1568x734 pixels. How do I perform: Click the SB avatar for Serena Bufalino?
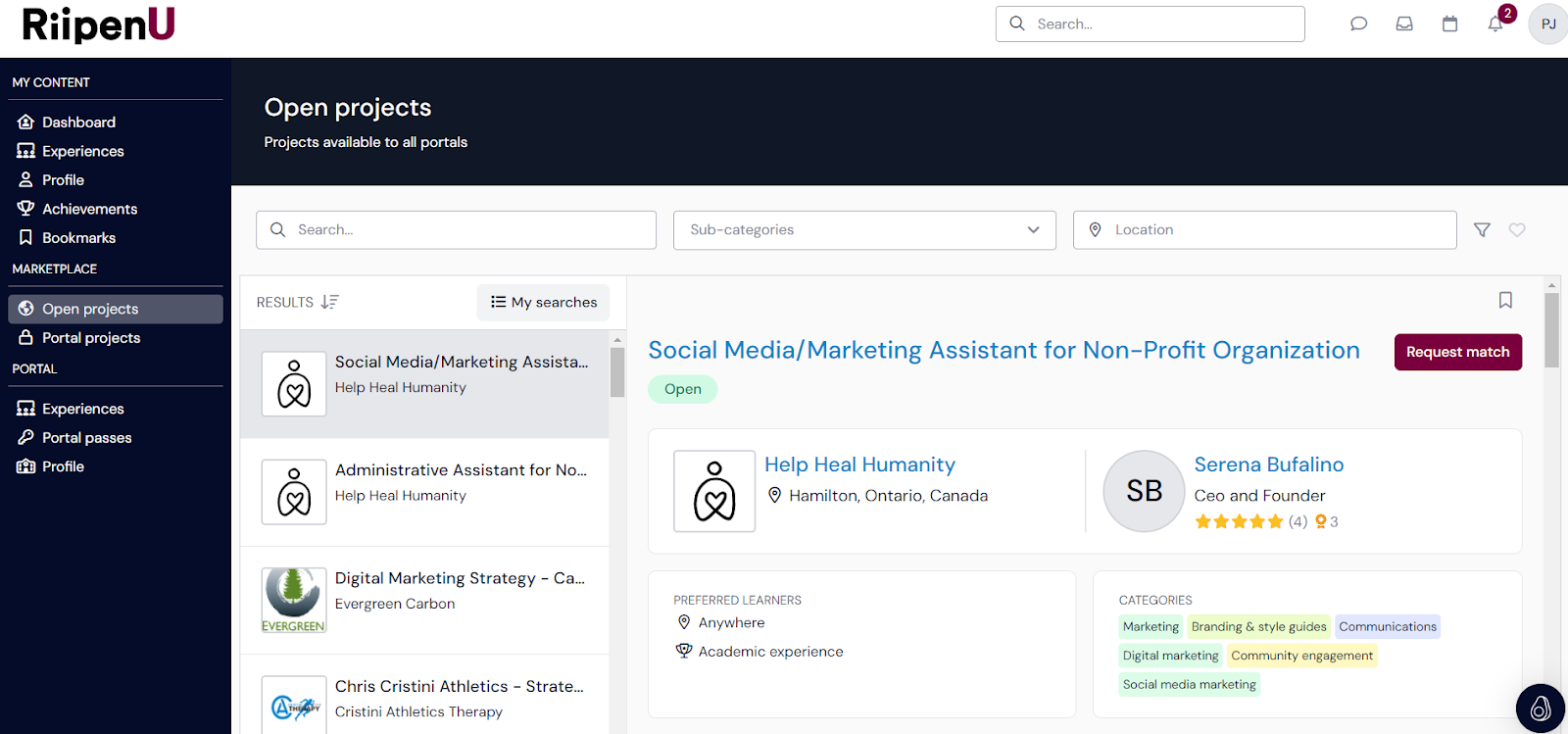1144,491
